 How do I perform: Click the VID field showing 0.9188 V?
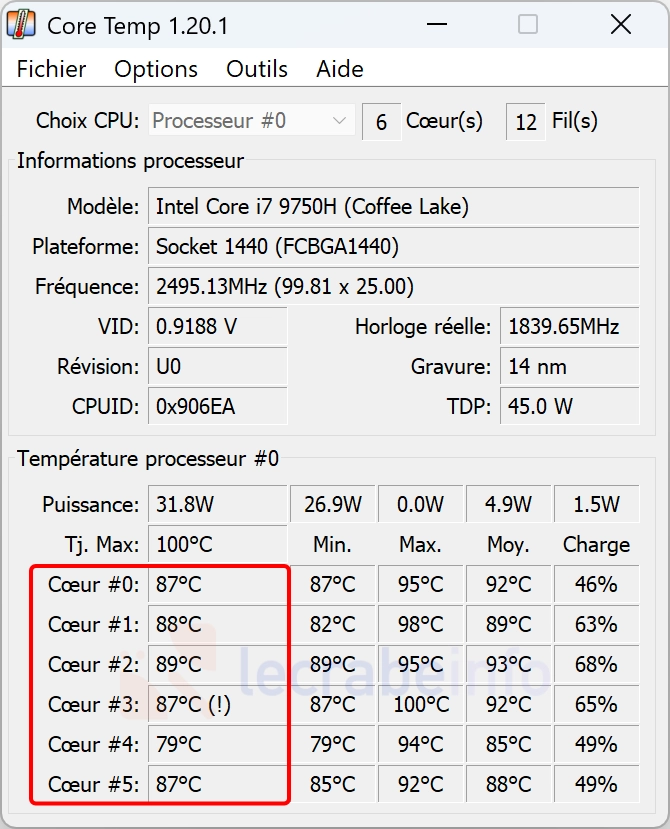coord(218,326)
